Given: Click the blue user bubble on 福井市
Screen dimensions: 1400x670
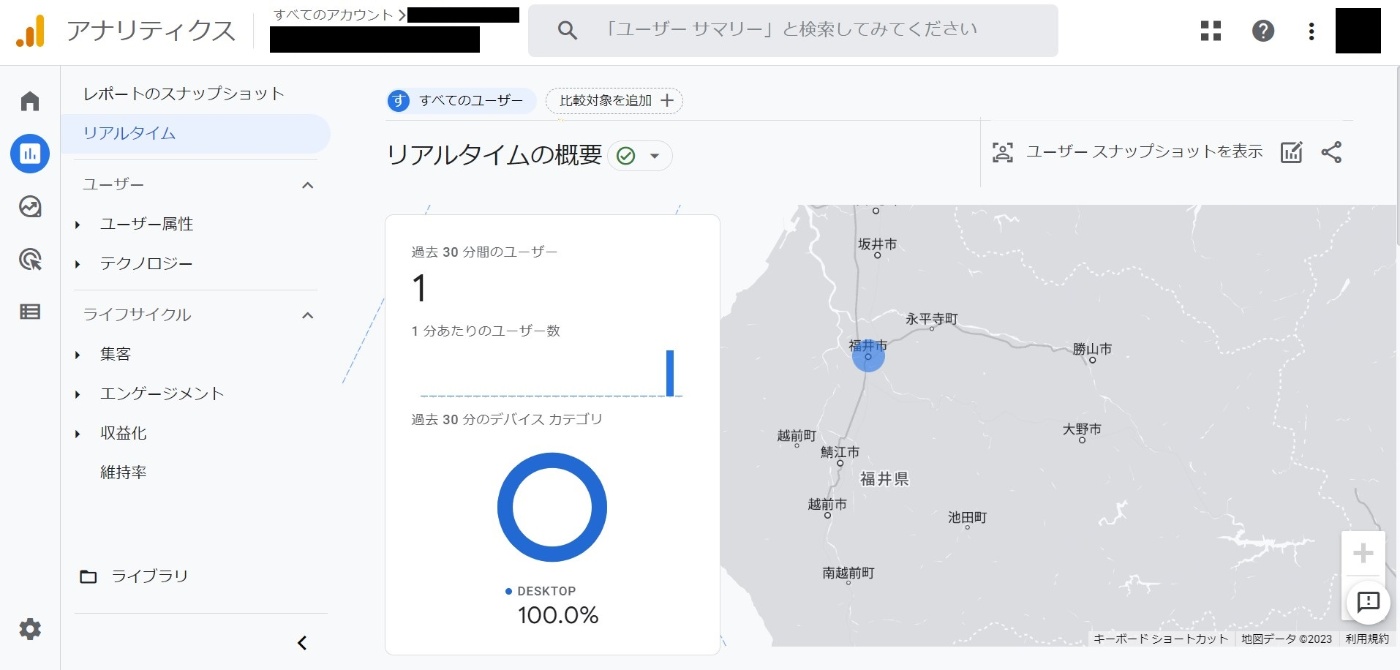Looking at the screenshot, I should [x=868, y=356].
